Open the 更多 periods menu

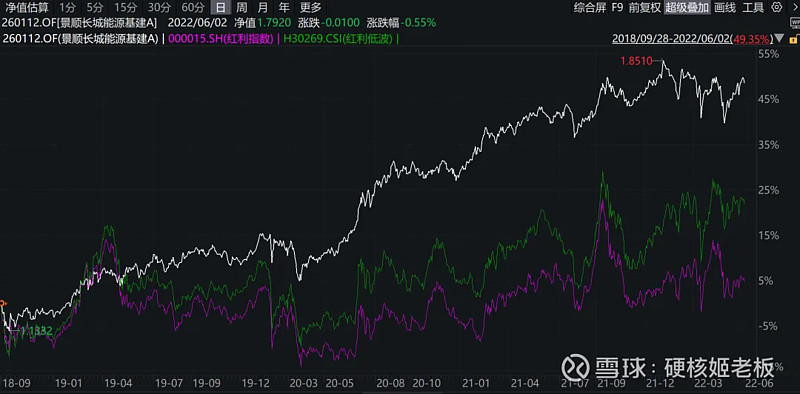click(311, 7)
